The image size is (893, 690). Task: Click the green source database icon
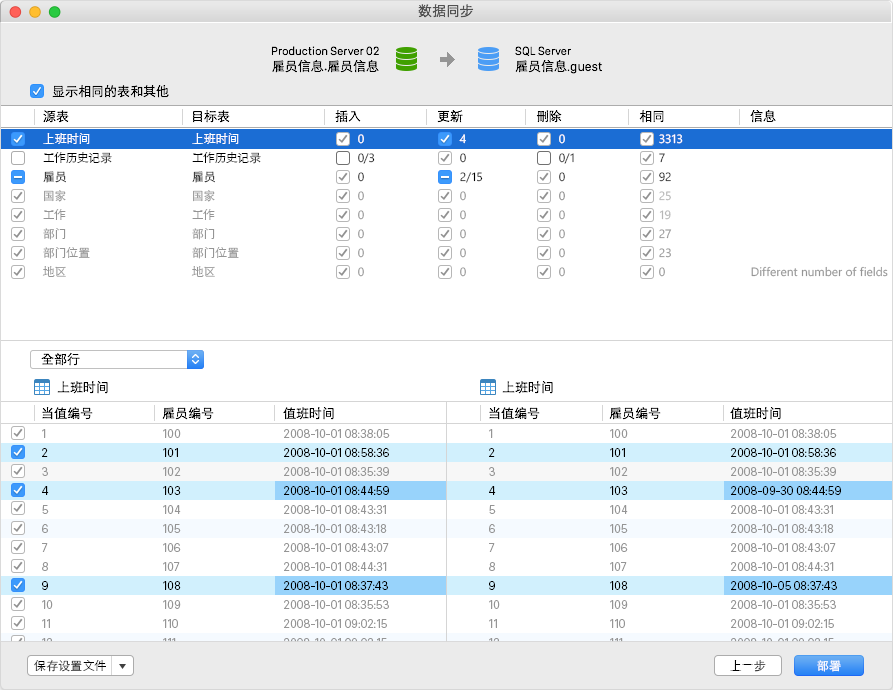coord(406,59)
